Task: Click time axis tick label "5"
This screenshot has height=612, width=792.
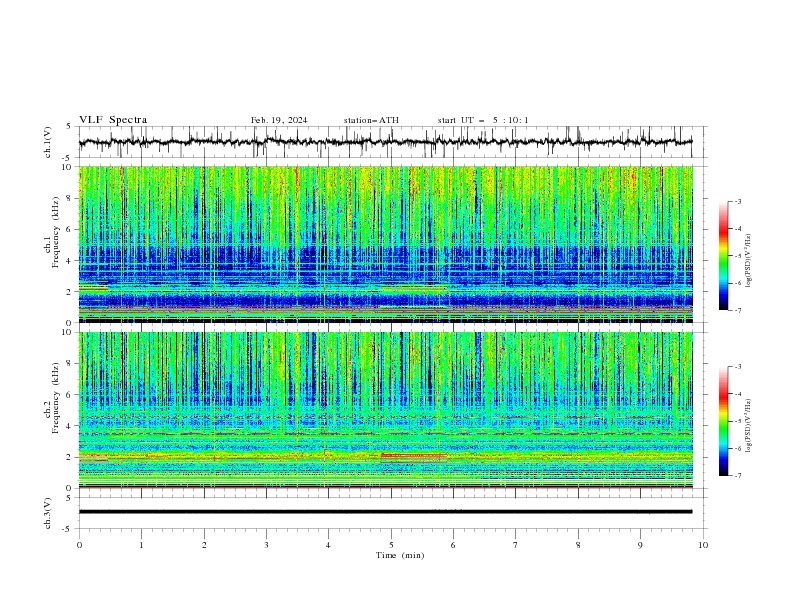Action: (x=391, y=545)
